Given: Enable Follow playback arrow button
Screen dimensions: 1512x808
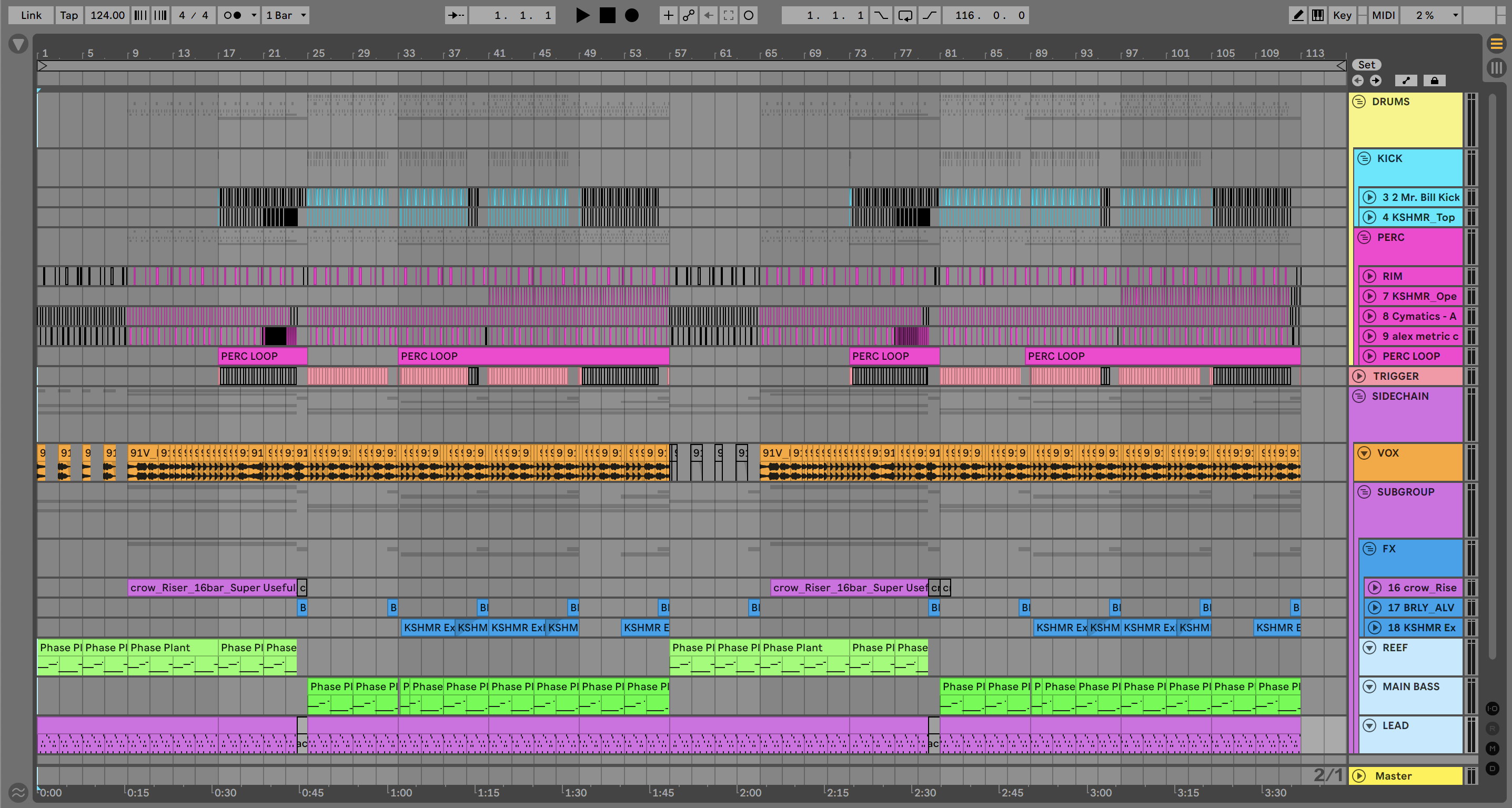Looking at the screenshot, I should click(456, 15).
